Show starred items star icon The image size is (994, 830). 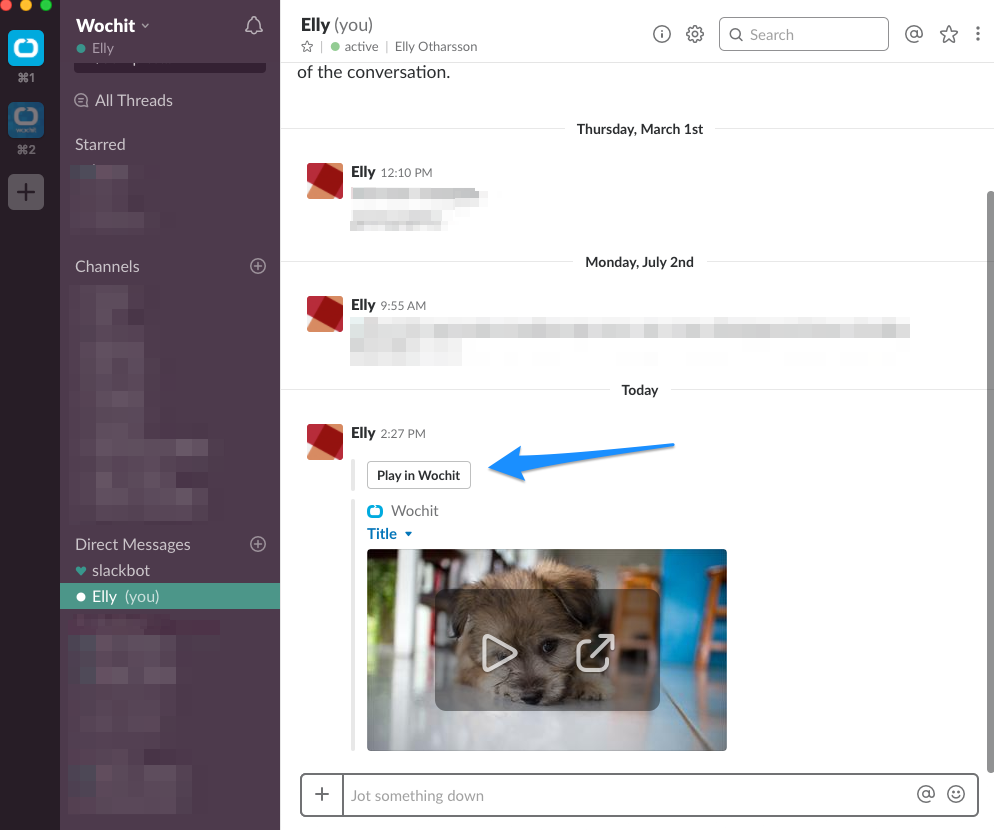[948, 34]
